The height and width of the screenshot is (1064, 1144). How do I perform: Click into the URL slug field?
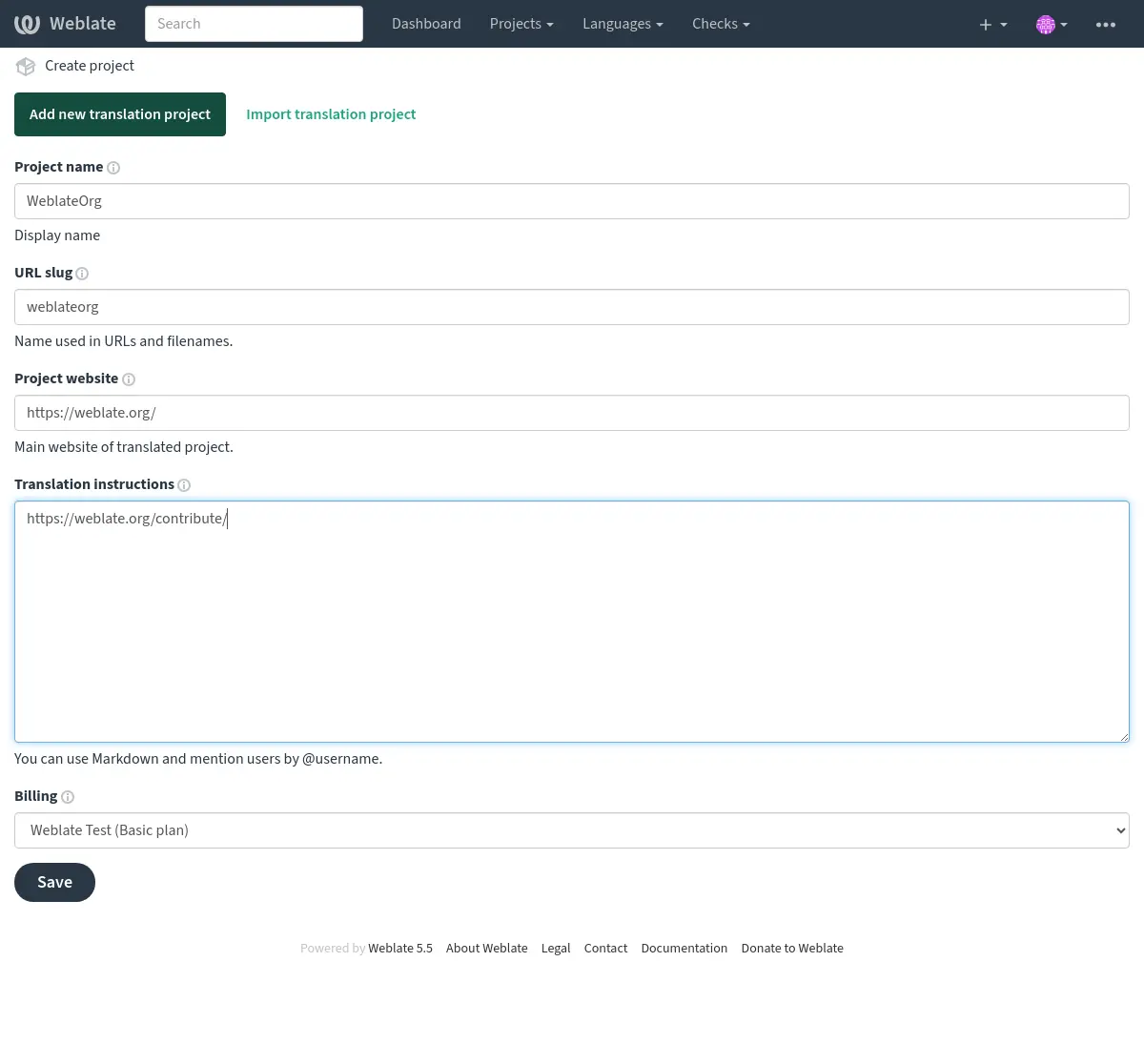(x=572, y=307)
